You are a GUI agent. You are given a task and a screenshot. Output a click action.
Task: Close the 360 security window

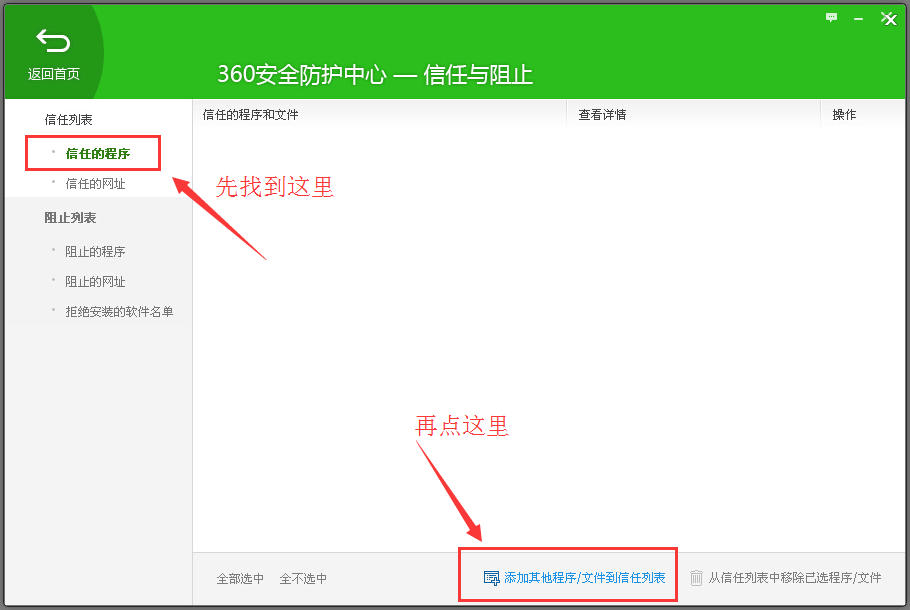[x=889, y=19]
